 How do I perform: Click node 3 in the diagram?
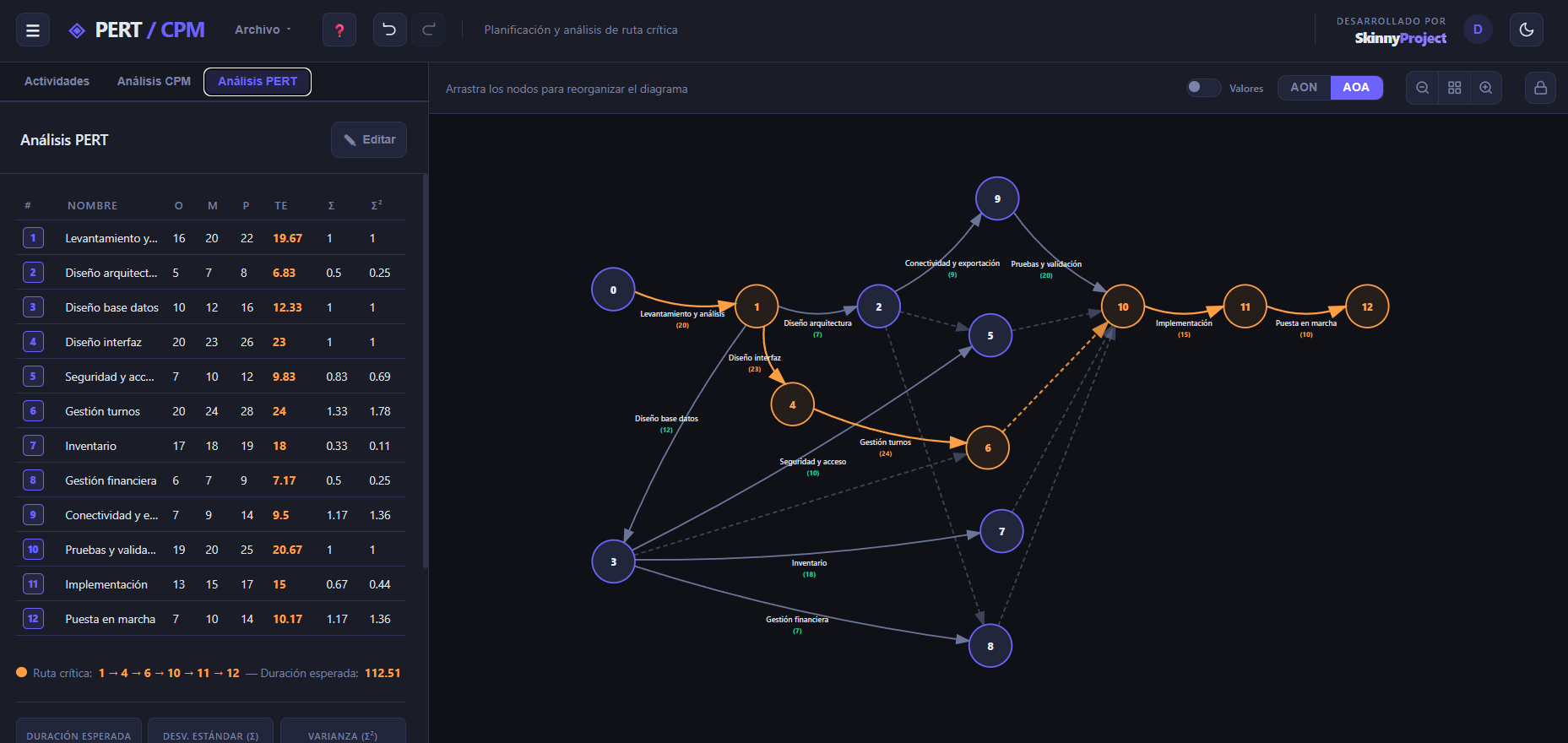point(613,561)
